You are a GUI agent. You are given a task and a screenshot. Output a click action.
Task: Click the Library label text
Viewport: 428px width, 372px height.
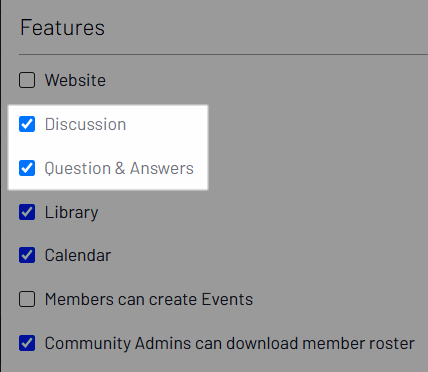click(x=72, y=213)
